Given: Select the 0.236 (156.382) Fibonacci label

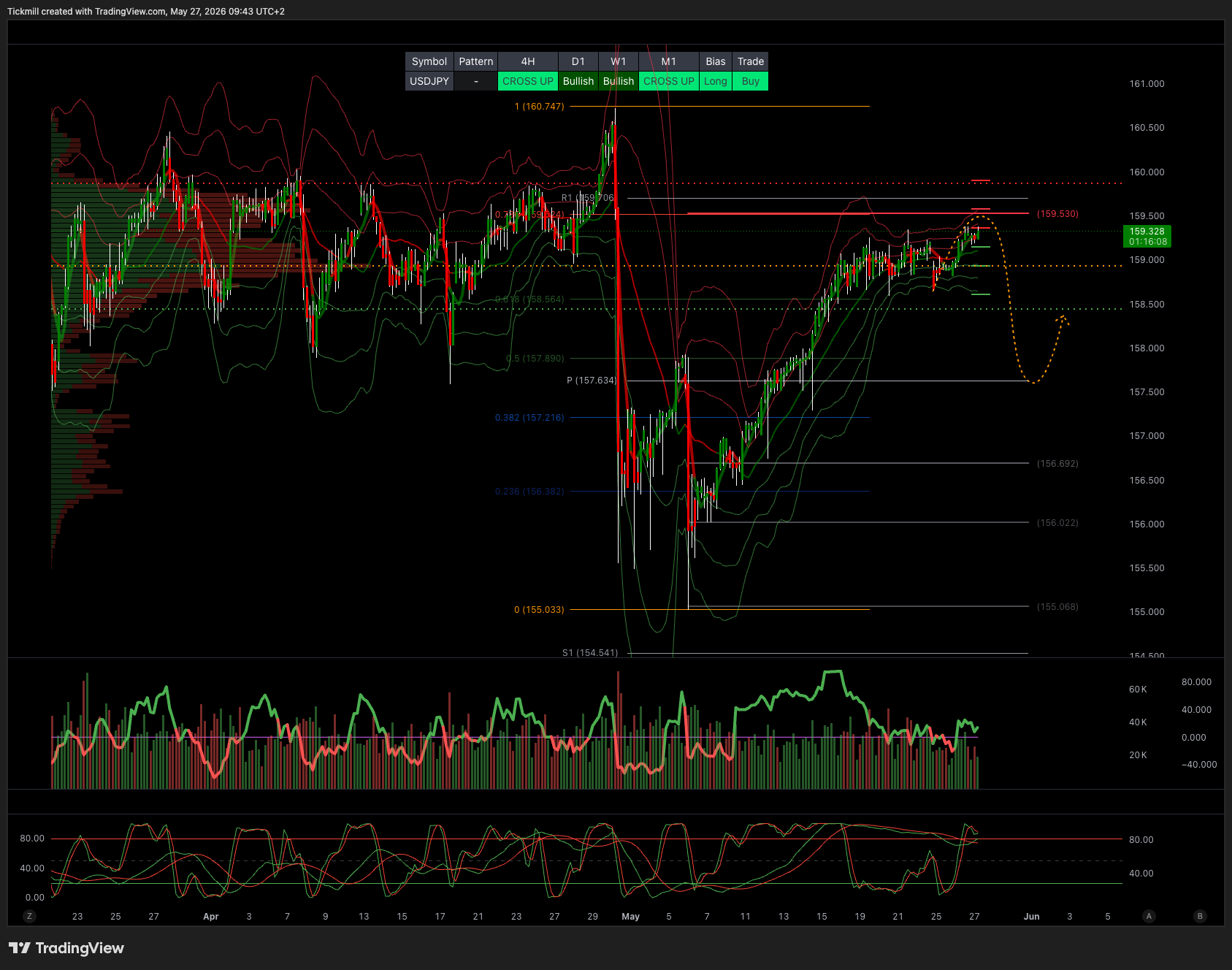Looking at the screenshot, I should point(529,492).
